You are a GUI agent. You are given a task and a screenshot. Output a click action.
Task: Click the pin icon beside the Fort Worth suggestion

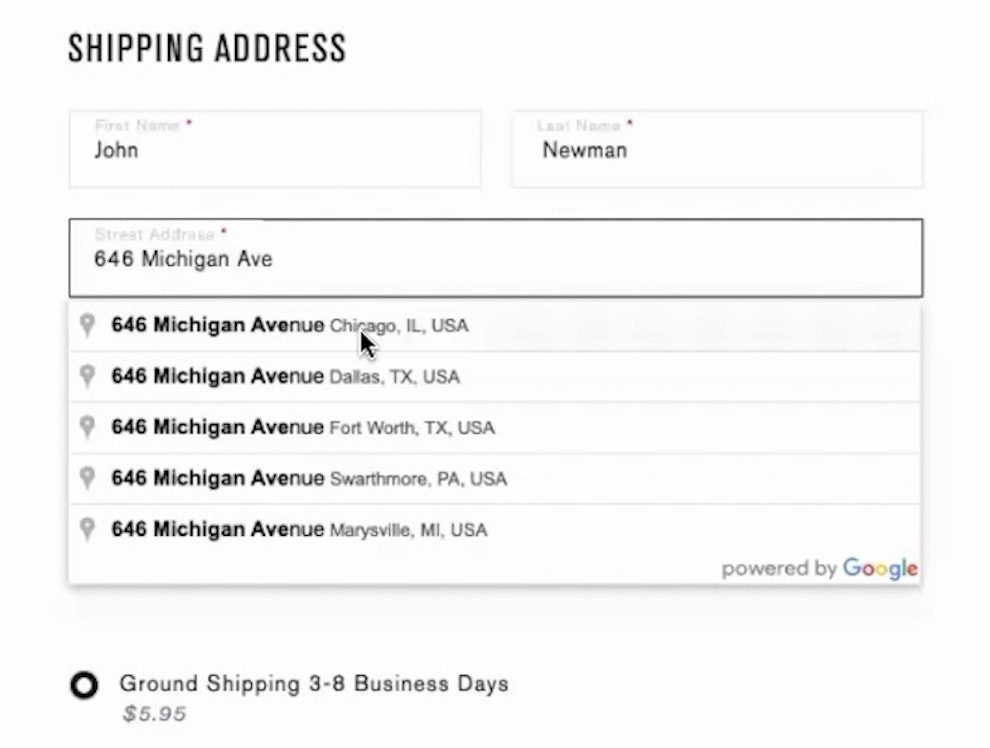88,428
